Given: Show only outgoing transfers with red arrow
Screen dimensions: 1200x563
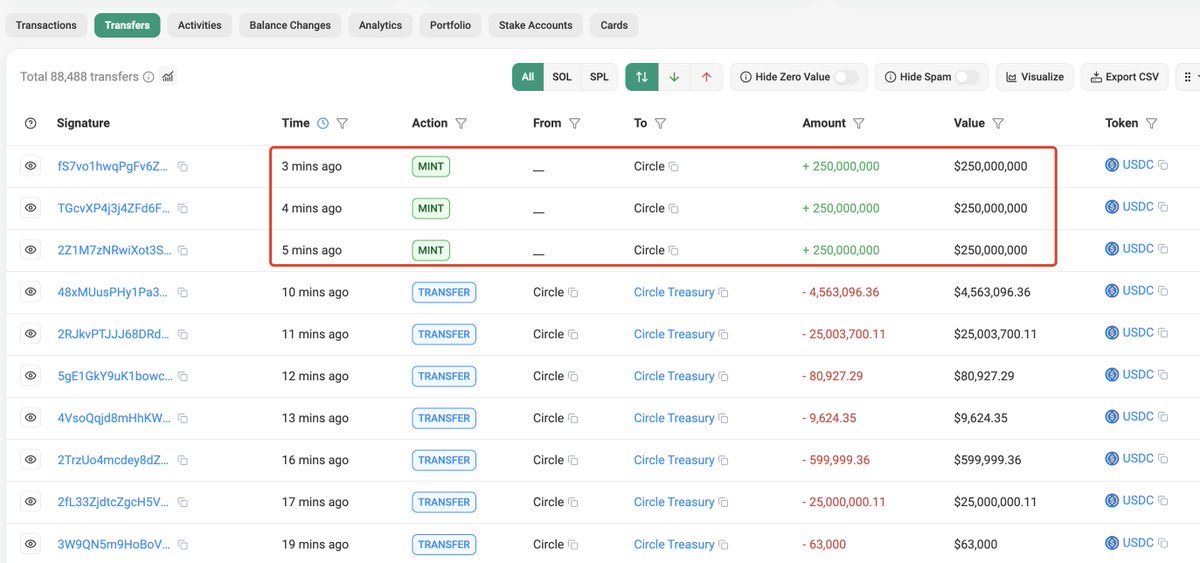Looking at the screenshot, I should point(706,77).
